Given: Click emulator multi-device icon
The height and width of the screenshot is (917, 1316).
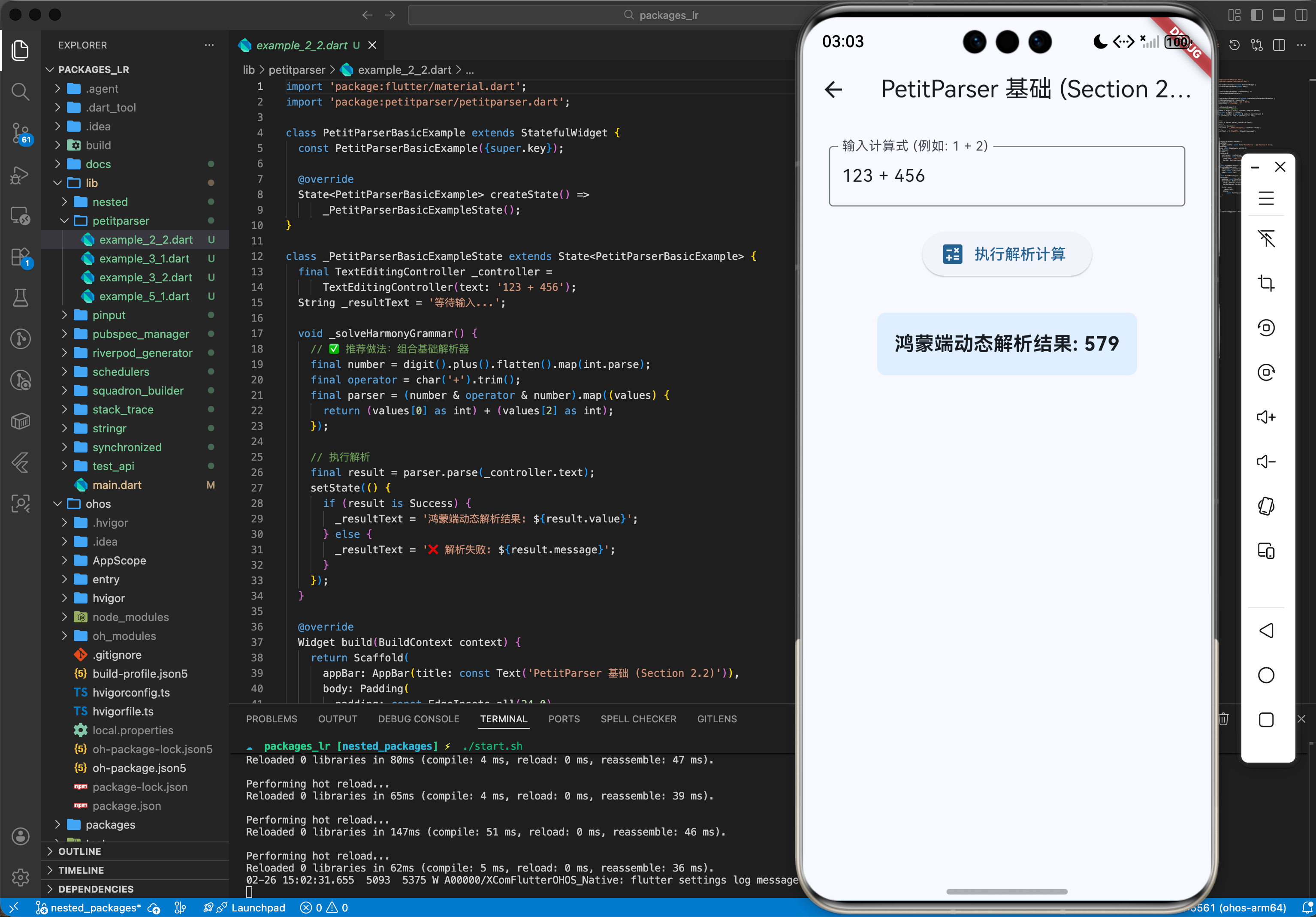Looking at the screenshot, I should [1266, 551].
